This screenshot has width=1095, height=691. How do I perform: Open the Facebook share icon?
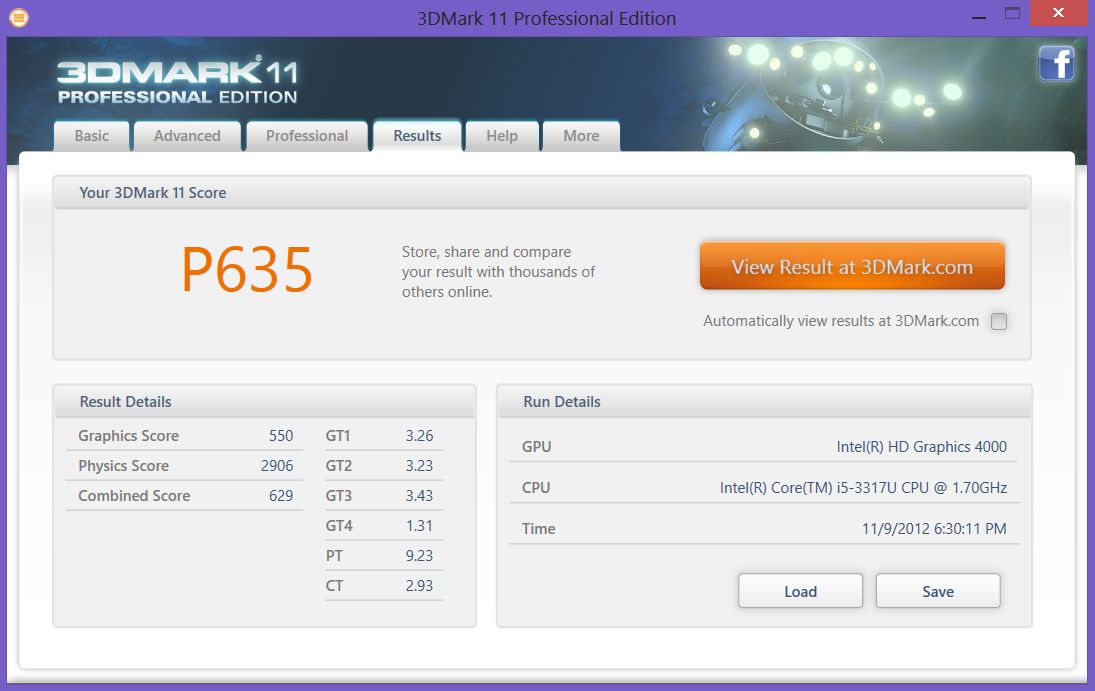tap(1056, 64)
